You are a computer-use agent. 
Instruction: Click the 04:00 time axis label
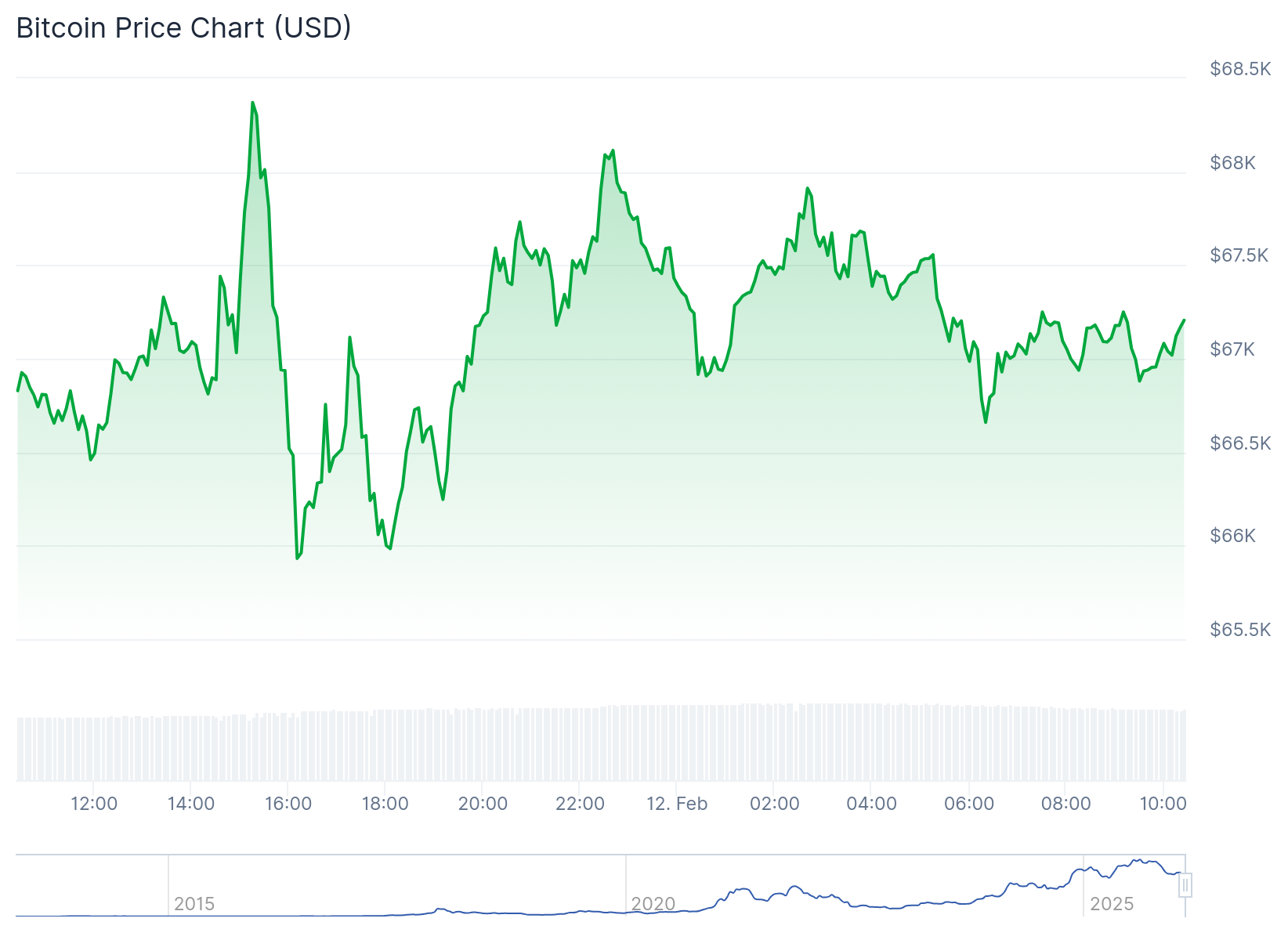[871, 804]
